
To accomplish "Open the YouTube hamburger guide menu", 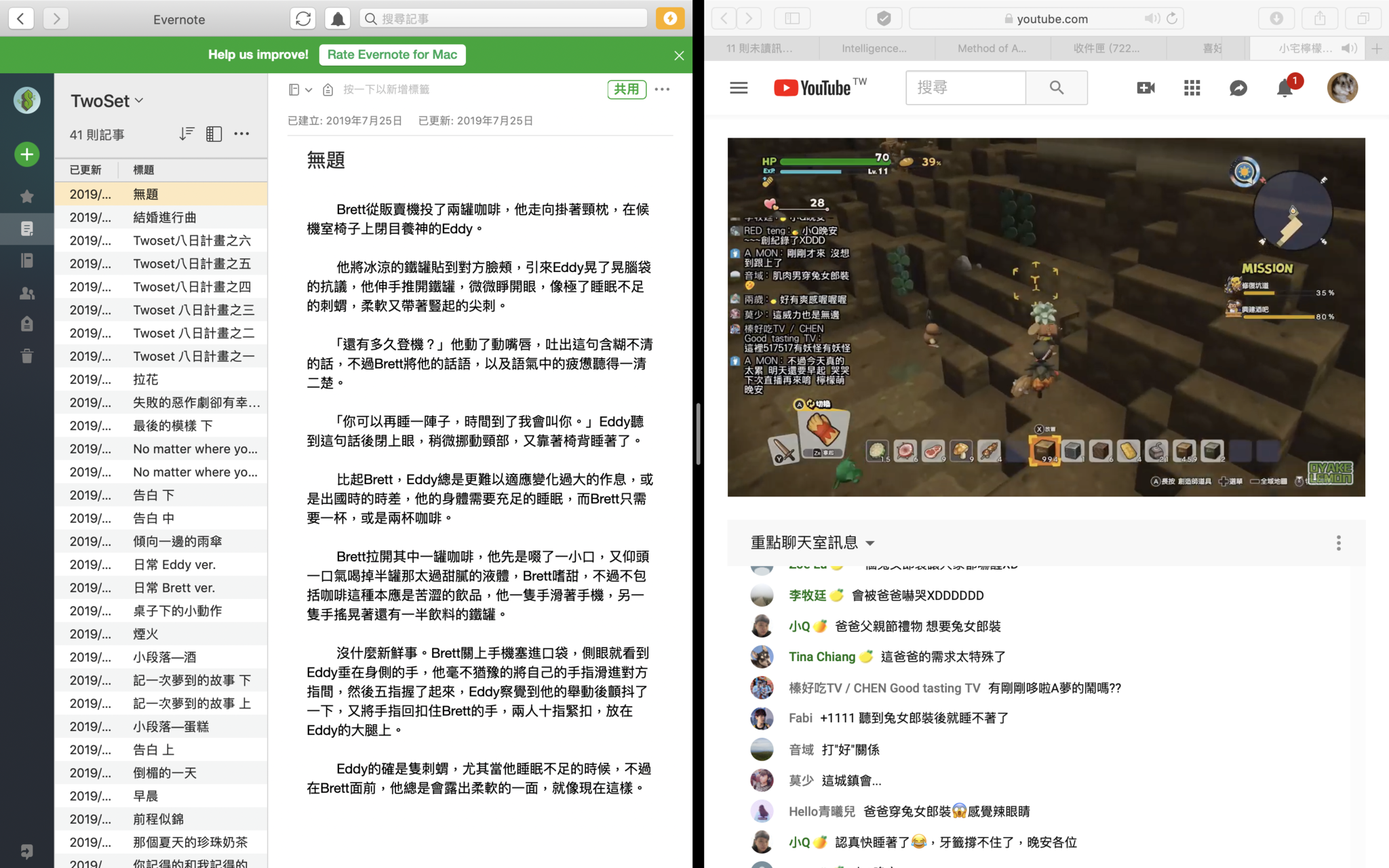I will pos(739,87).
